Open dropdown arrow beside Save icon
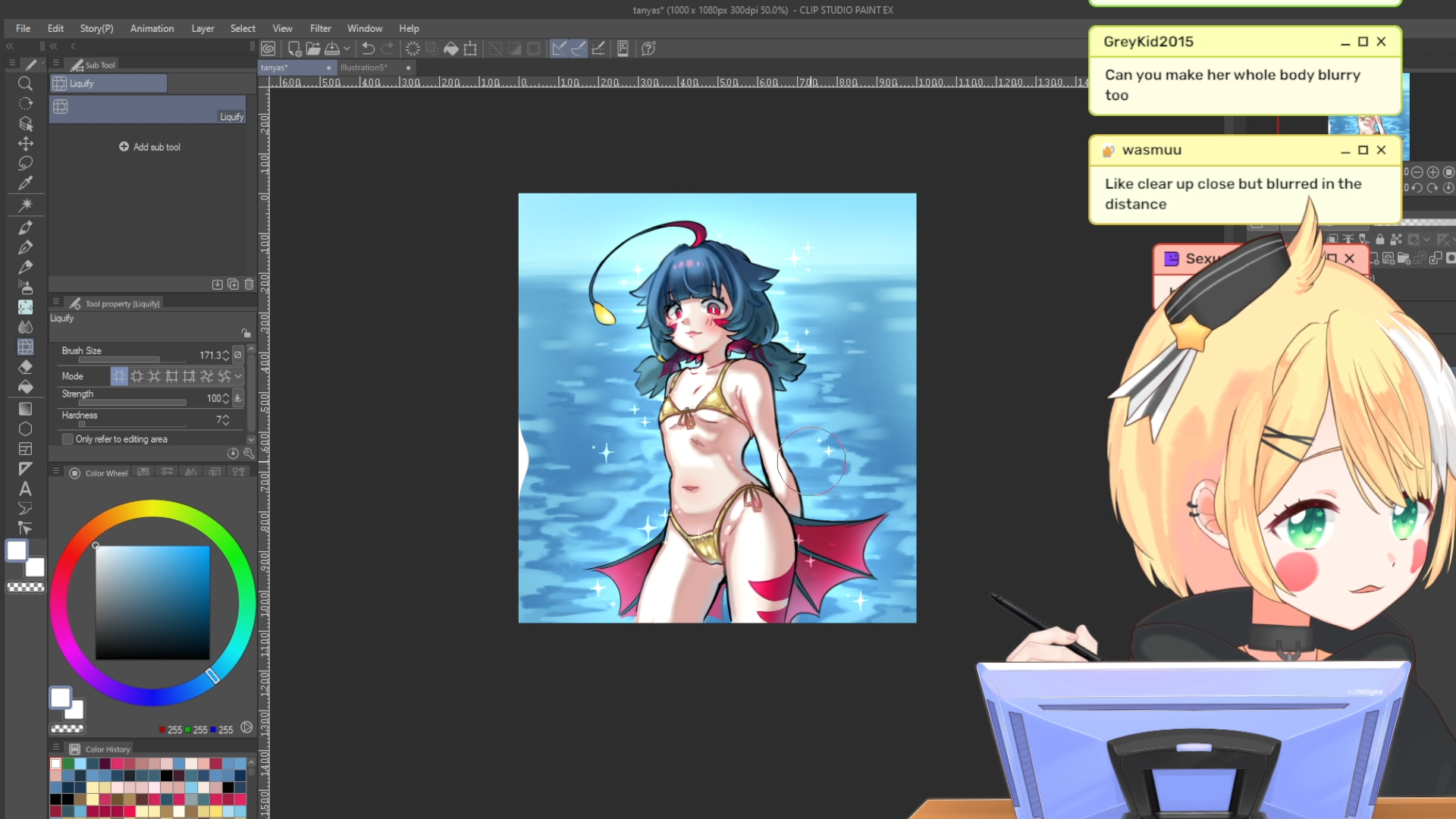 pyautogui.click(x=347, y=49)
